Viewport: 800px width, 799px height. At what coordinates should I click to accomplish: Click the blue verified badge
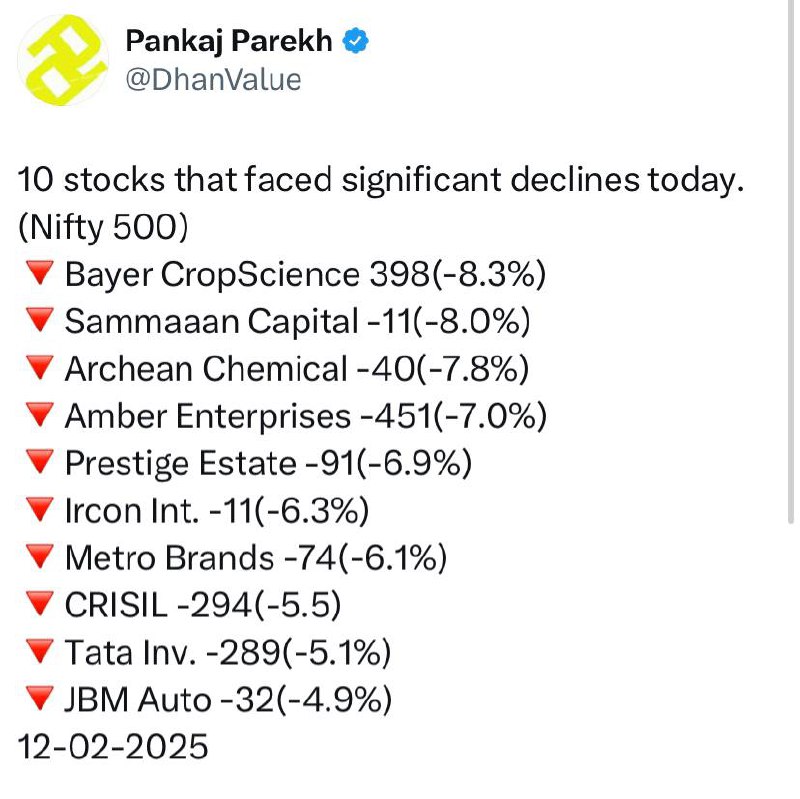tap(356, 41)
